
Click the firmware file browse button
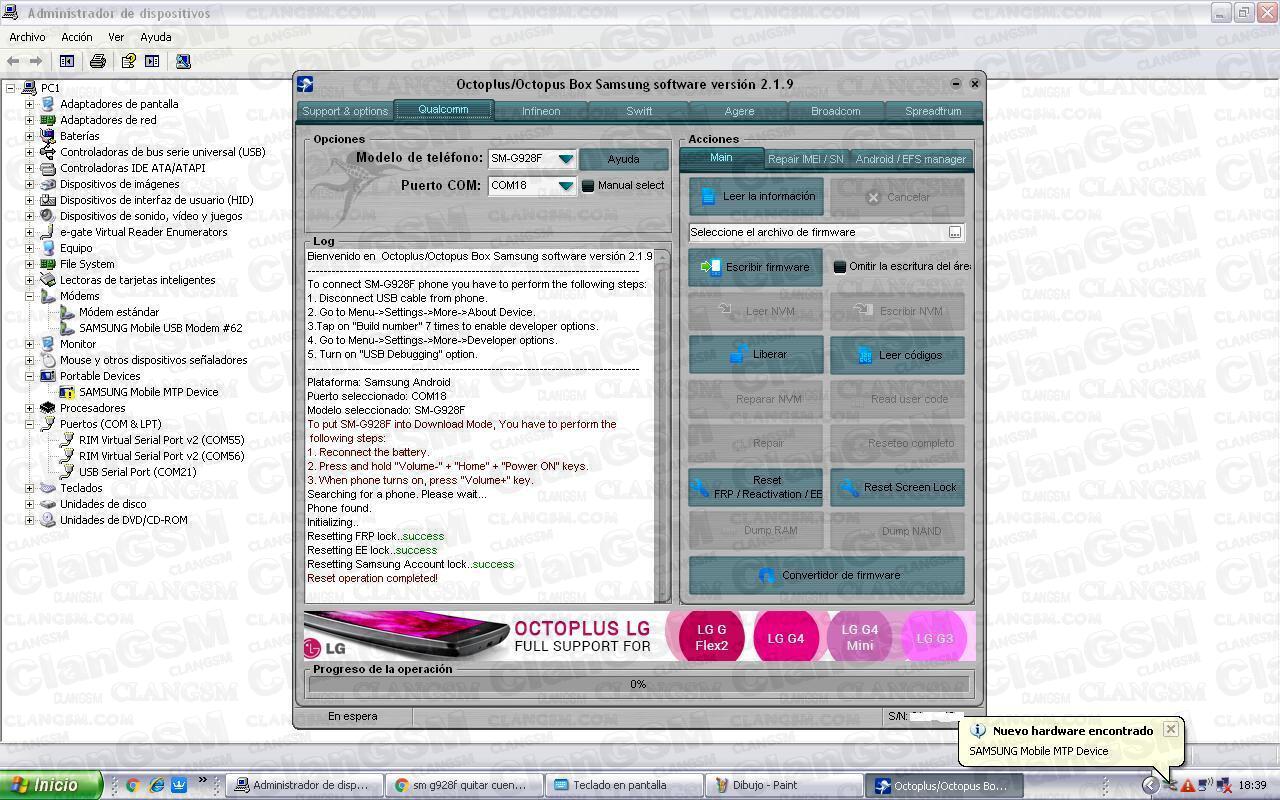[x=955, y=232]
